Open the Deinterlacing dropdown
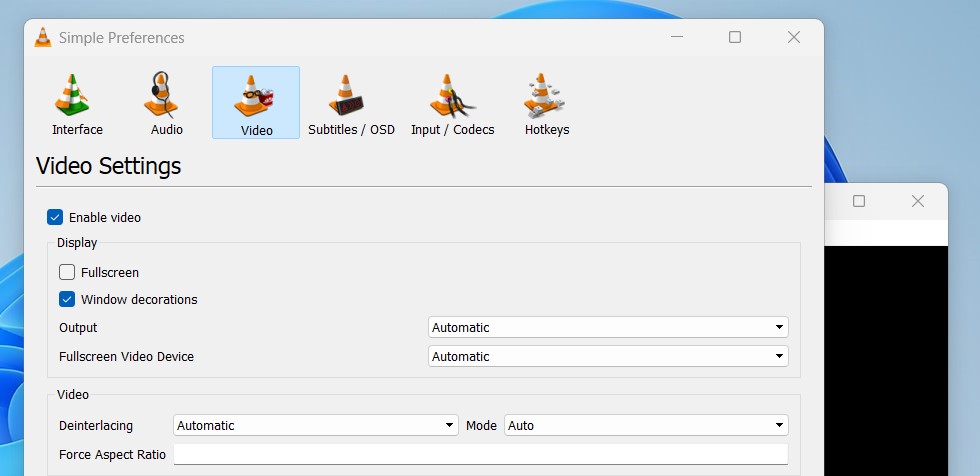The image size is (980, 476). pos(316,425)
